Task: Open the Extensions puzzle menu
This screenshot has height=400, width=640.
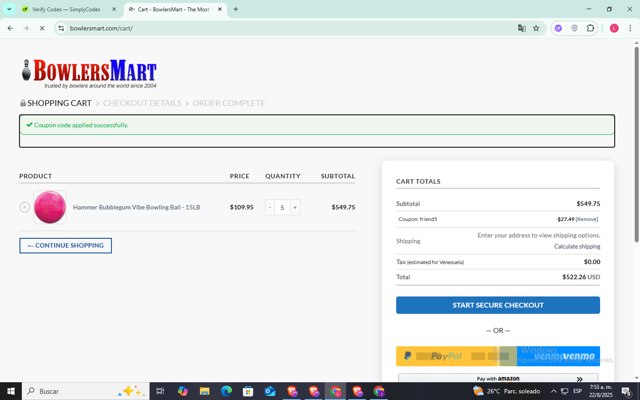Action: [x=590, y=28]
